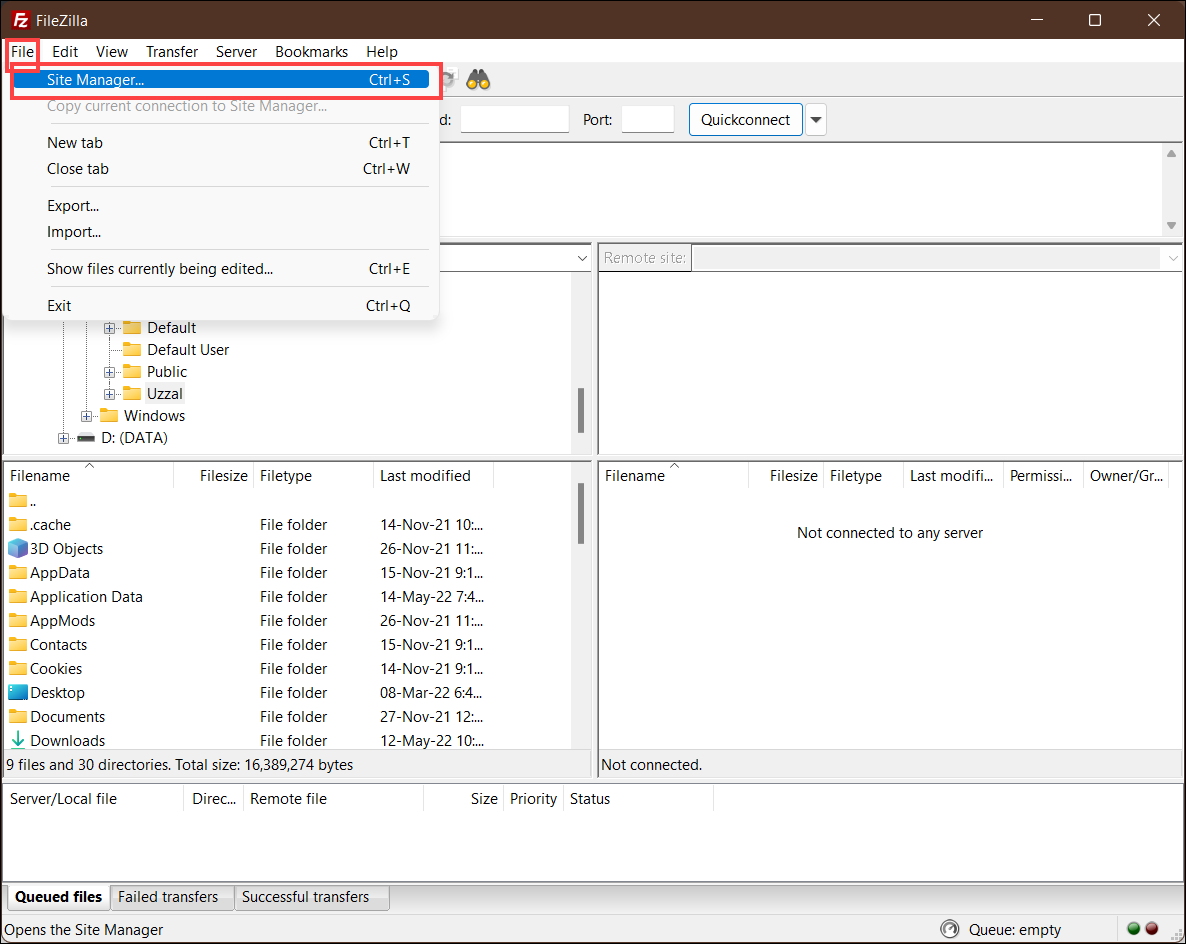
Task: Click the Windows folder icon in tree
Action: (109, 415)
